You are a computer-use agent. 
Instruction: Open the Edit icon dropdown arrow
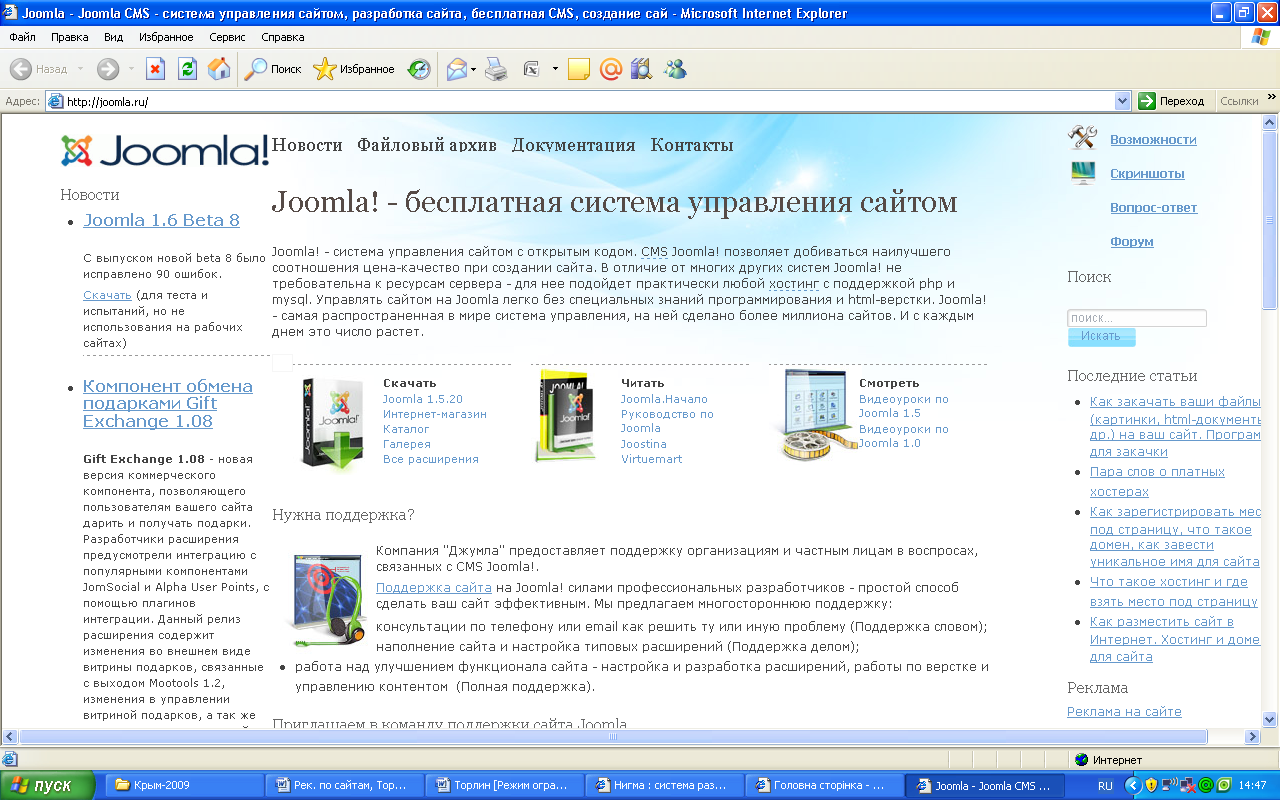(555, 69)
